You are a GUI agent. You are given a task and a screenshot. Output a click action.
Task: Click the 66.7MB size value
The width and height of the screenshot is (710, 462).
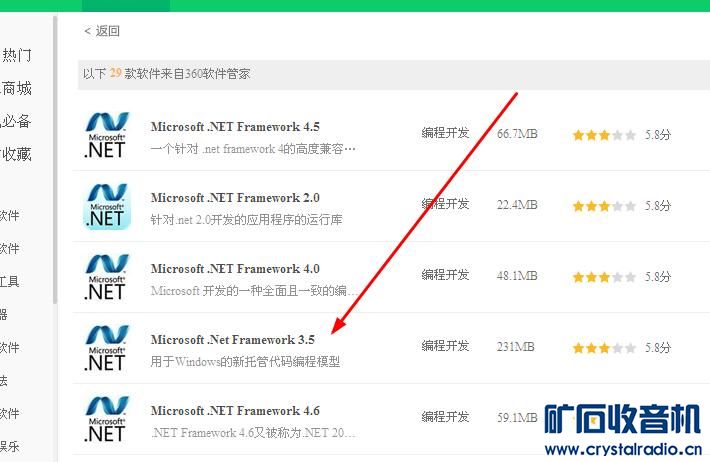point(517,134)
